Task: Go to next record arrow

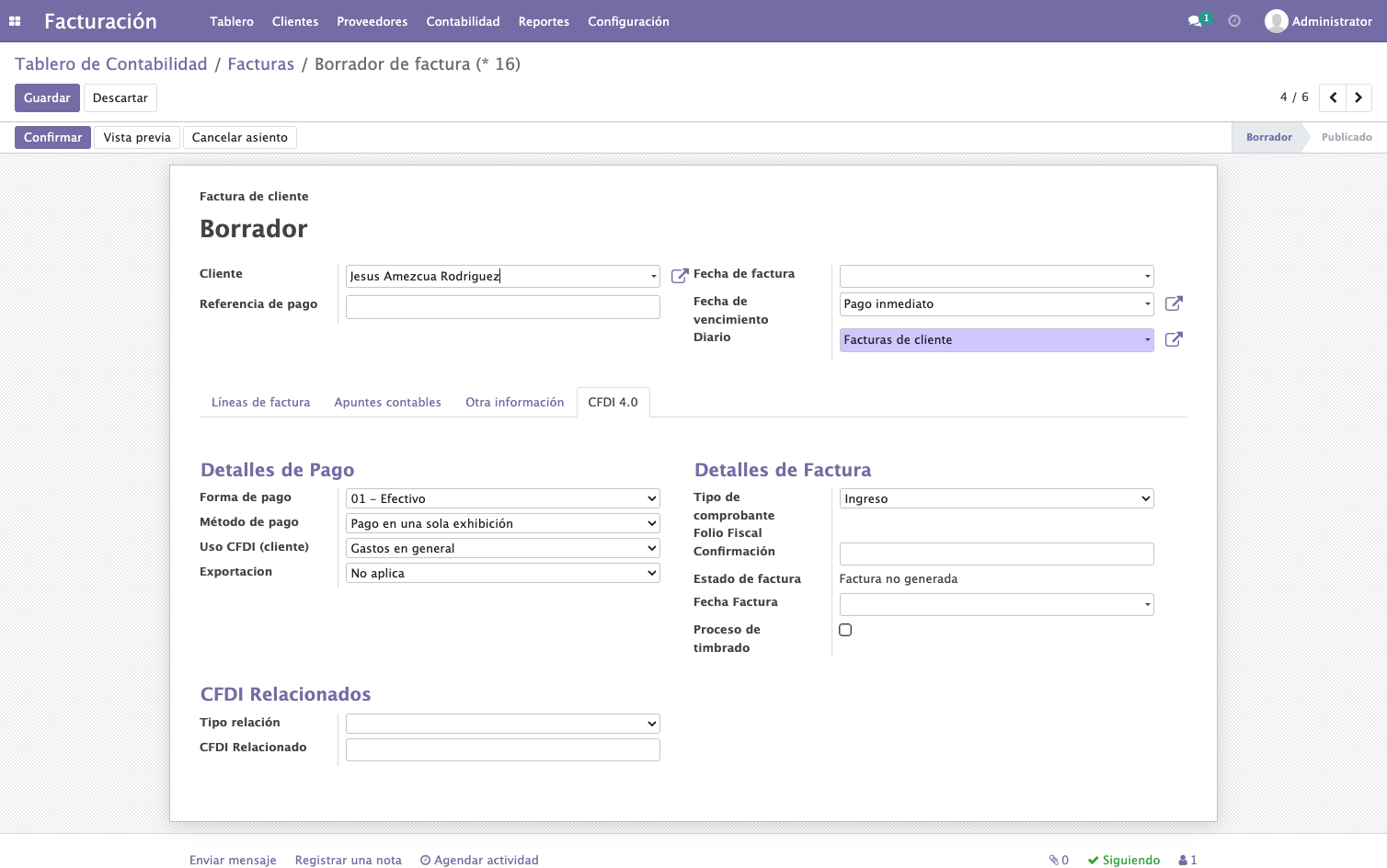Action: 1358,97
